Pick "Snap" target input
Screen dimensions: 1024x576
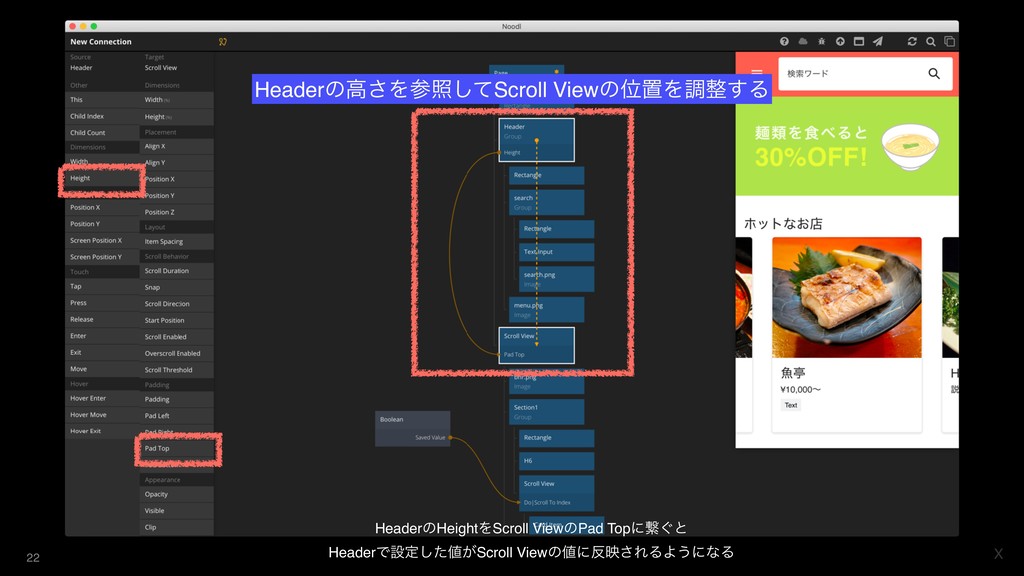pyautogui.click(x=176, y=287)
